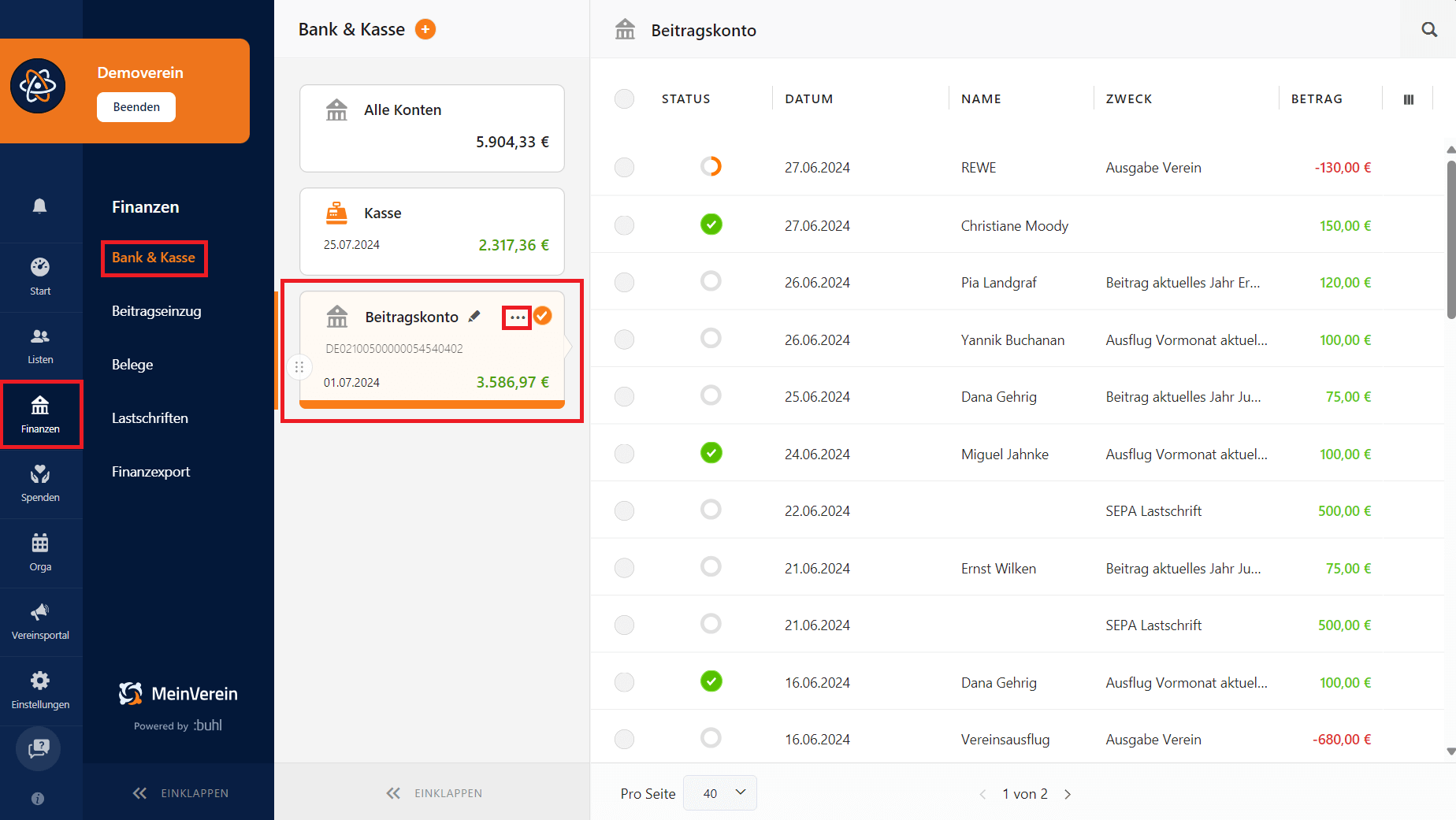Image resolution: width=1456 pixels, height=820 pixels.
Task: Open the Bank & Kasse menu item
Action: 154,258
